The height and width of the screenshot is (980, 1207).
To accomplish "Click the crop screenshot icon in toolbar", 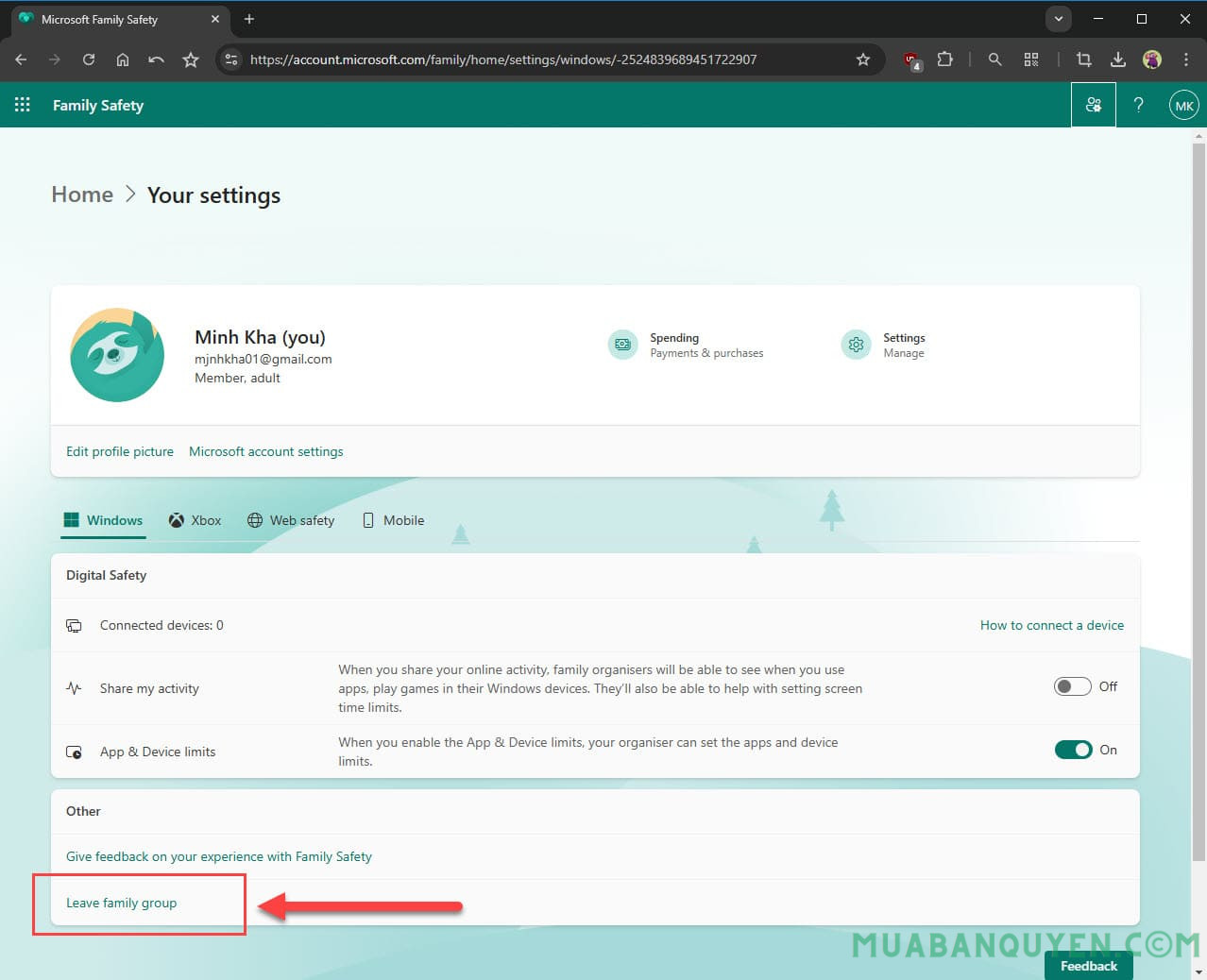I will [1084, 59].
